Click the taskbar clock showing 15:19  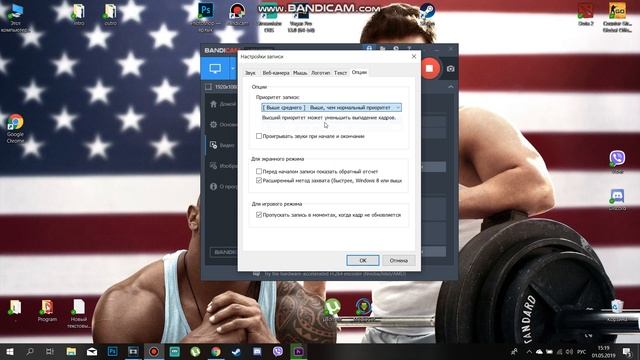[x=603, y=351]
